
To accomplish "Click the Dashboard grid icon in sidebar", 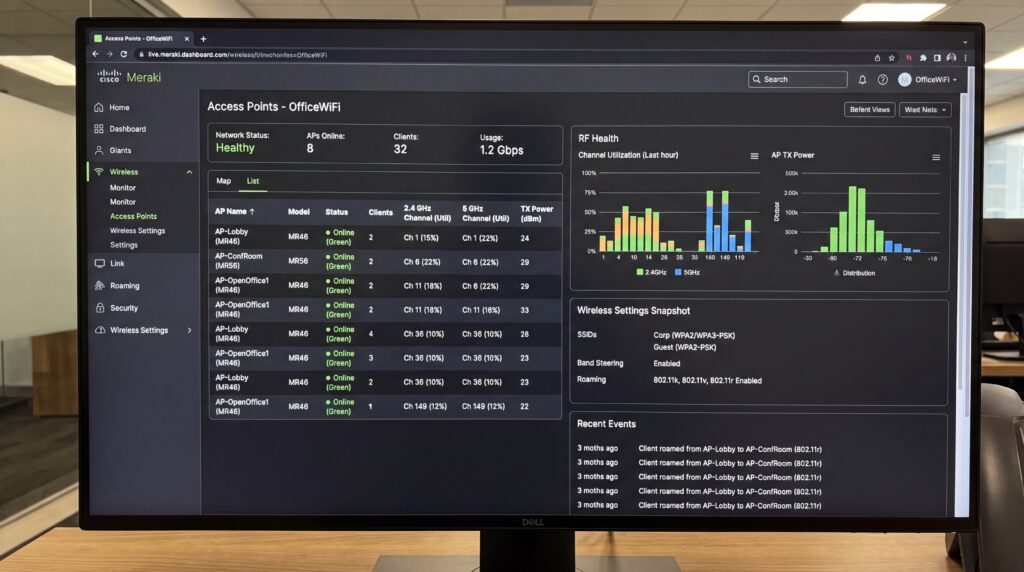I will click(99, 129).
